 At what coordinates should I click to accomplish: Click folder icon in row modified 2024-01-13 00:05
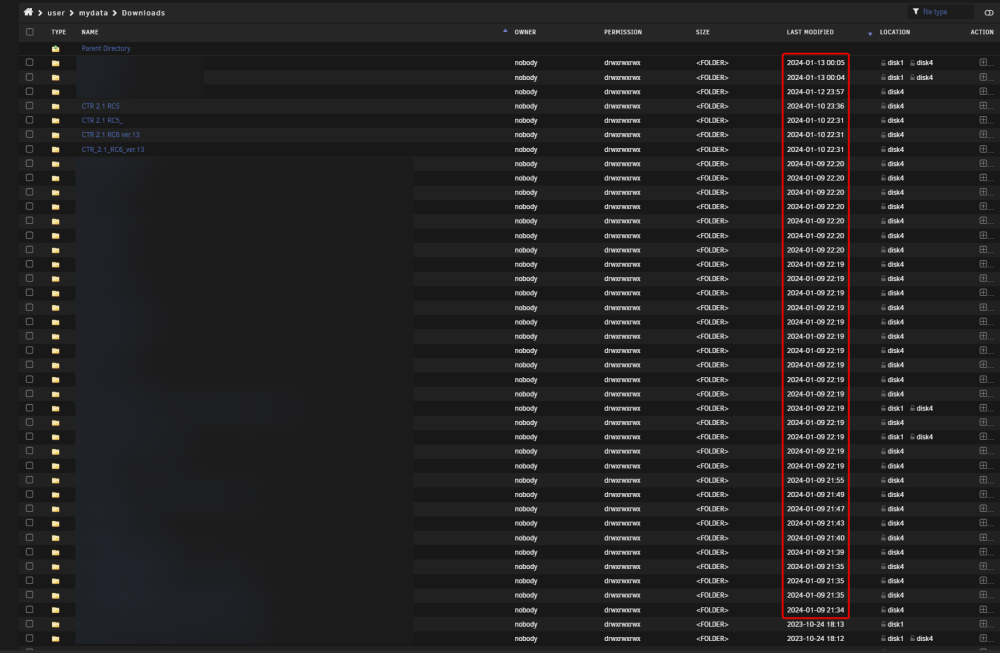[x=55, y=63]
